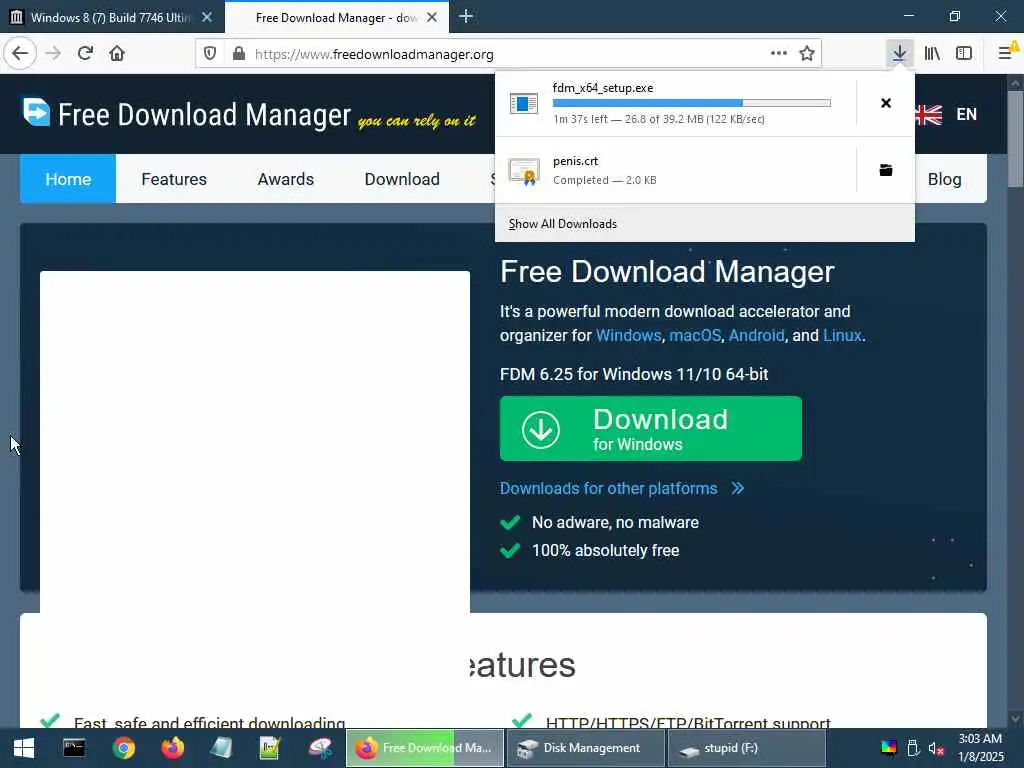
Task: Open the taskbar clock and date
Action: 980,748
